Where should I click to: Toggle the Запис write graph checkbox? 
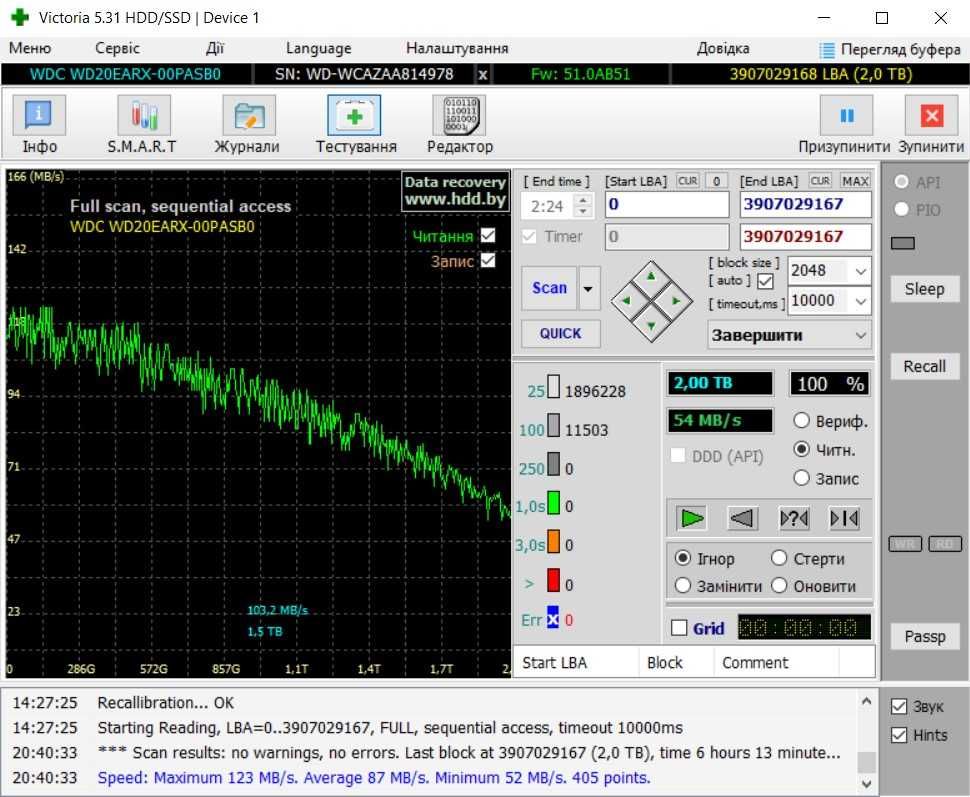488,261
